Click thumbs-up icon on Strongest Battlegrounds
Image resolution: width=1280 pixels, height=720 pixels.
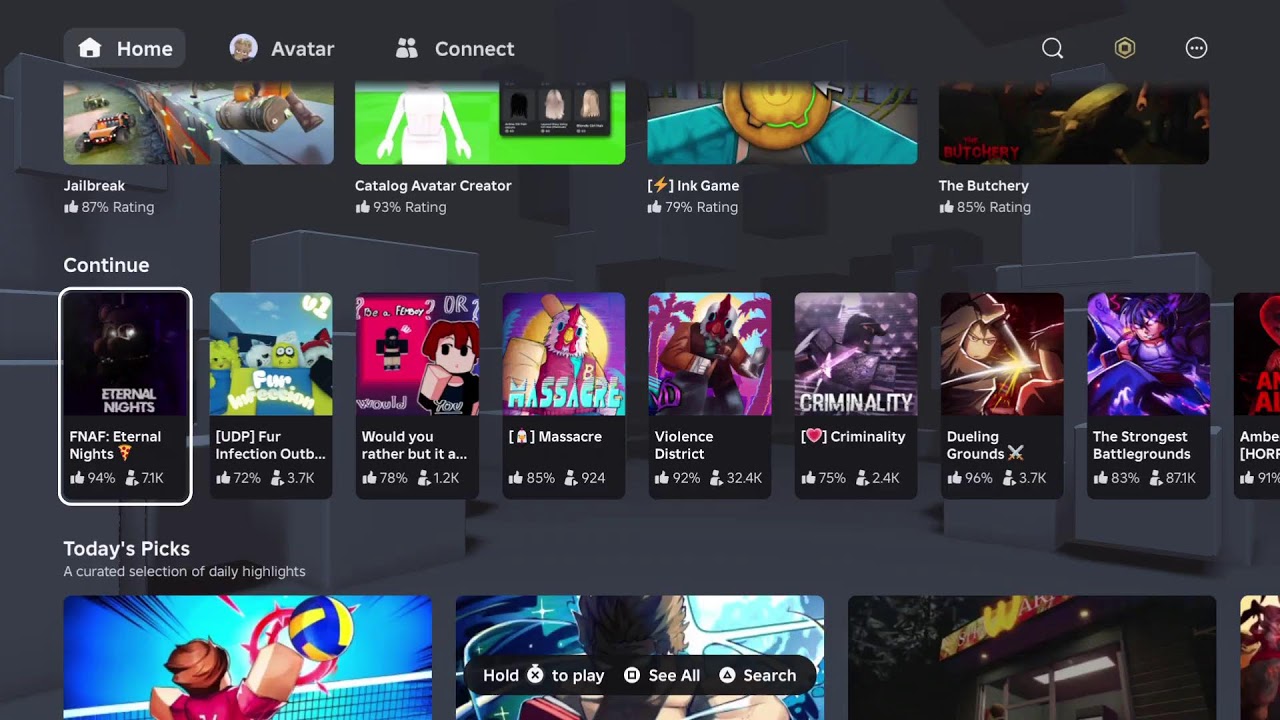1100,478
